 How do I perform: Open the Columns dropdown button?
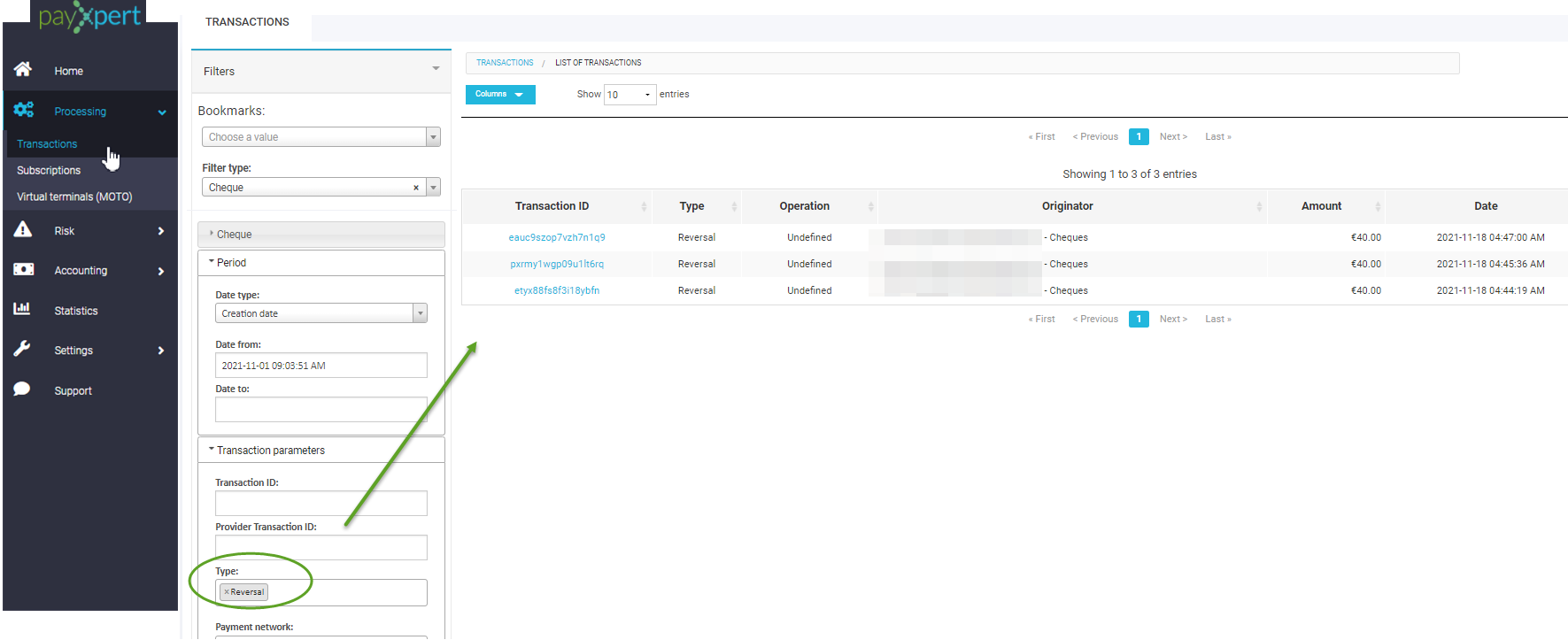pos(500,95)
